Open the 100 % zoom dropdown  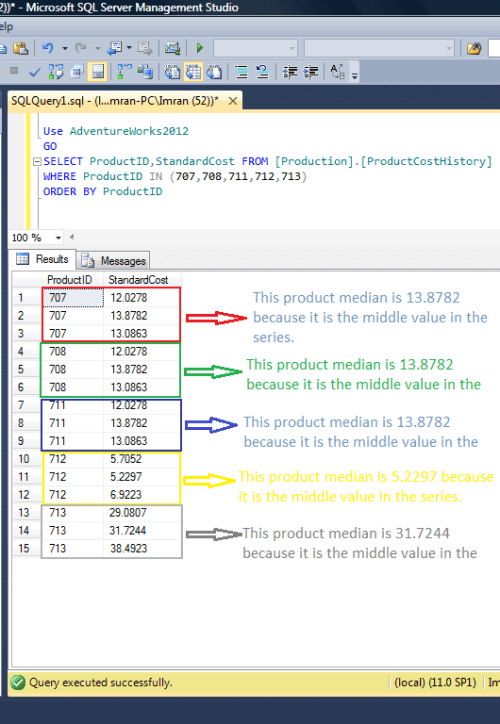[58, 238]
